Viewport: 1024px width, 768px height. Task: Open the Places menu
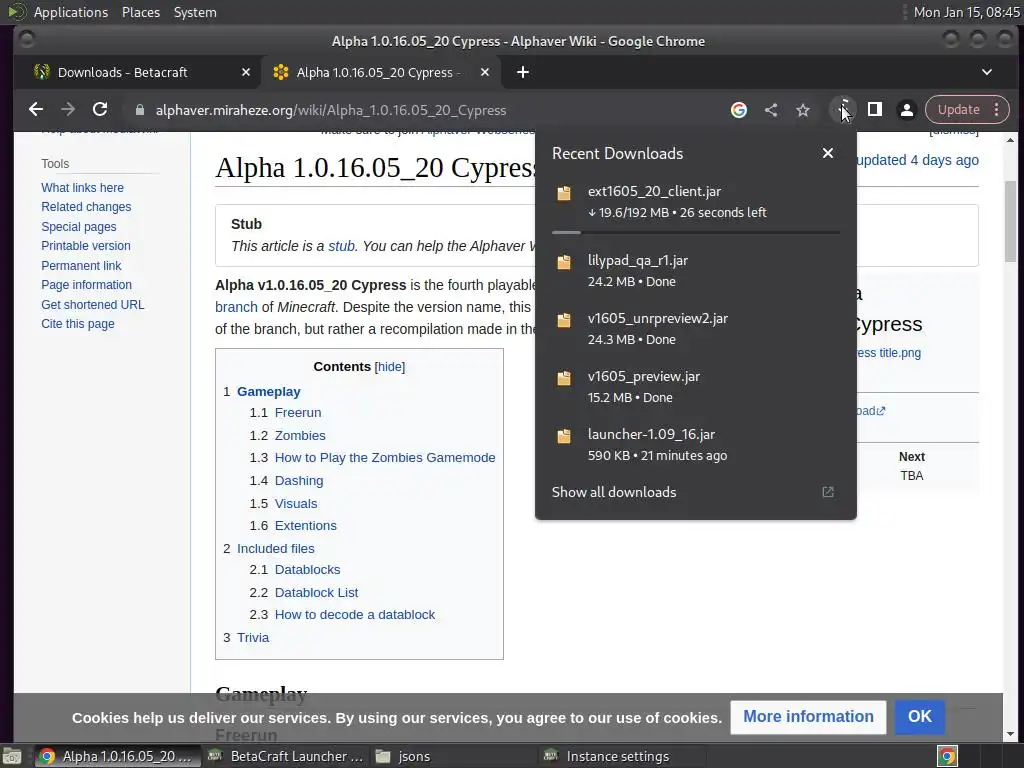(140, 12)
